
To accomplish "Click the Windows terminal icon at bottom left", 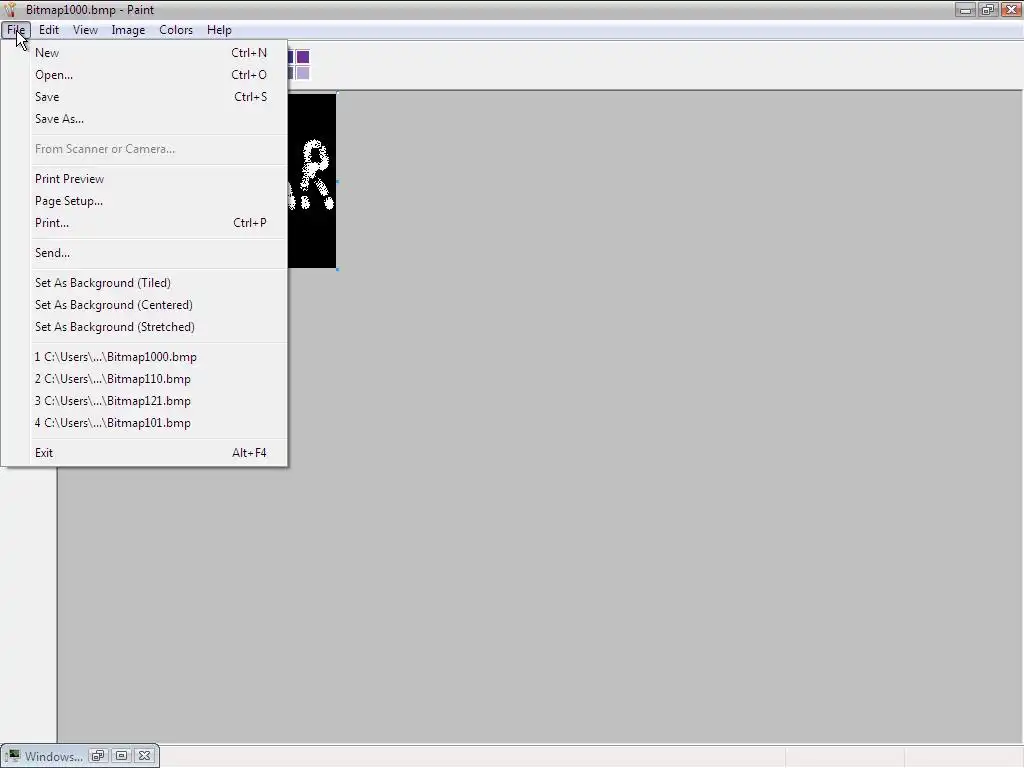I will point(13,756).
